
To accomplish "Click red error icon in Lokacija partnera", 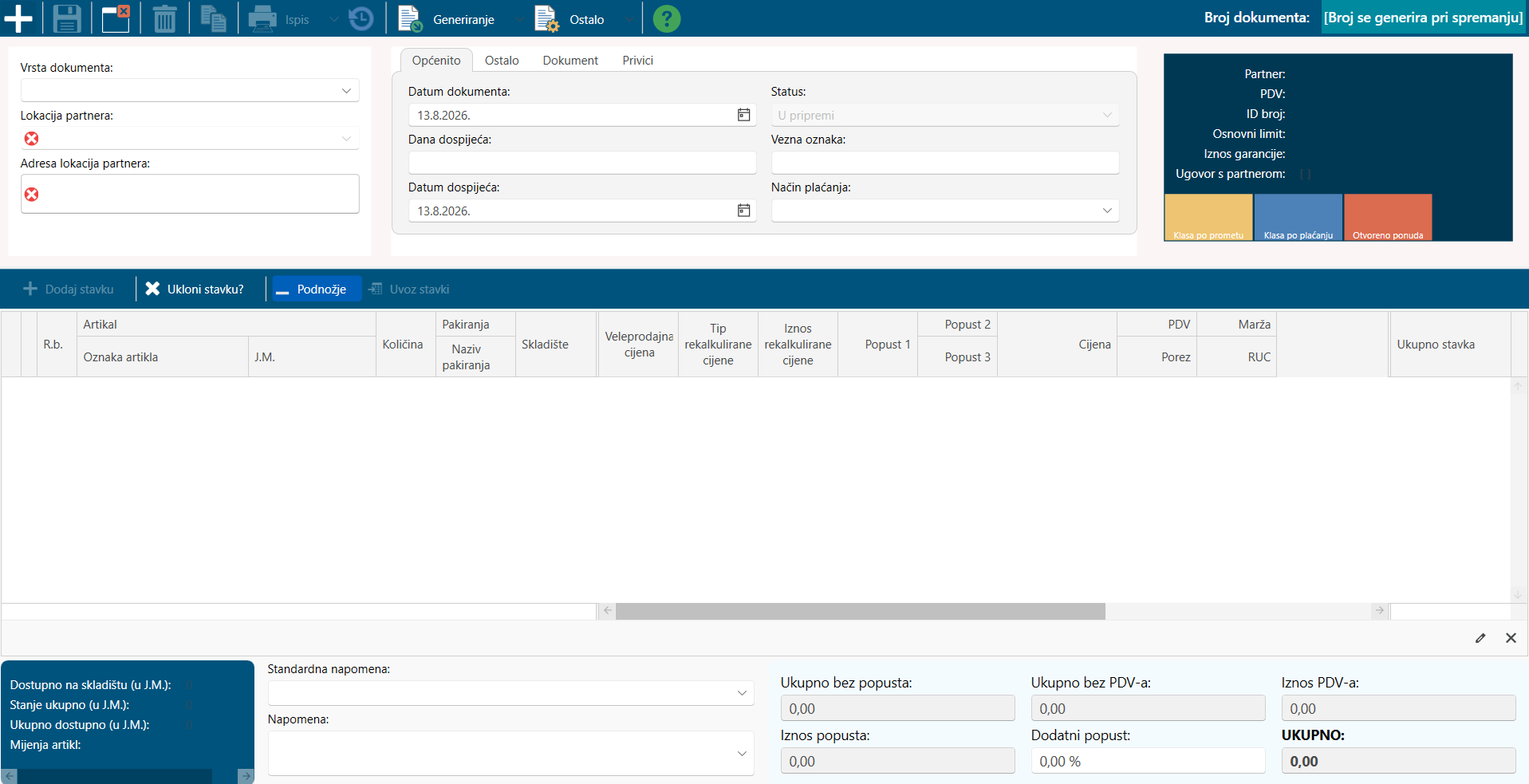I will pyautogui.click(x=31, y=139).
